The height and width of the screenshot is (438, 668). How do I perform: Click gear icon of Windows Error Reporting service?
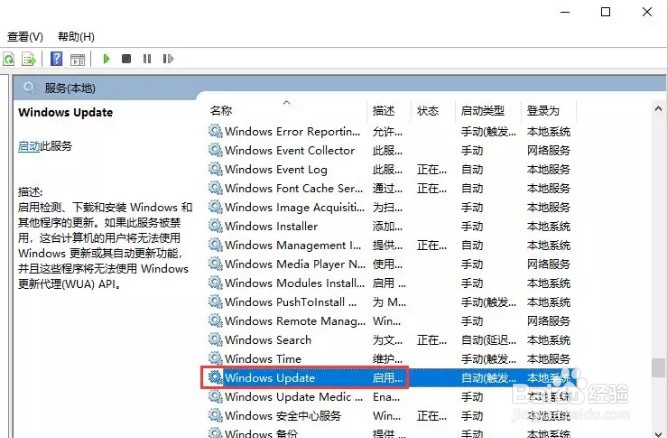pos(215,131)
